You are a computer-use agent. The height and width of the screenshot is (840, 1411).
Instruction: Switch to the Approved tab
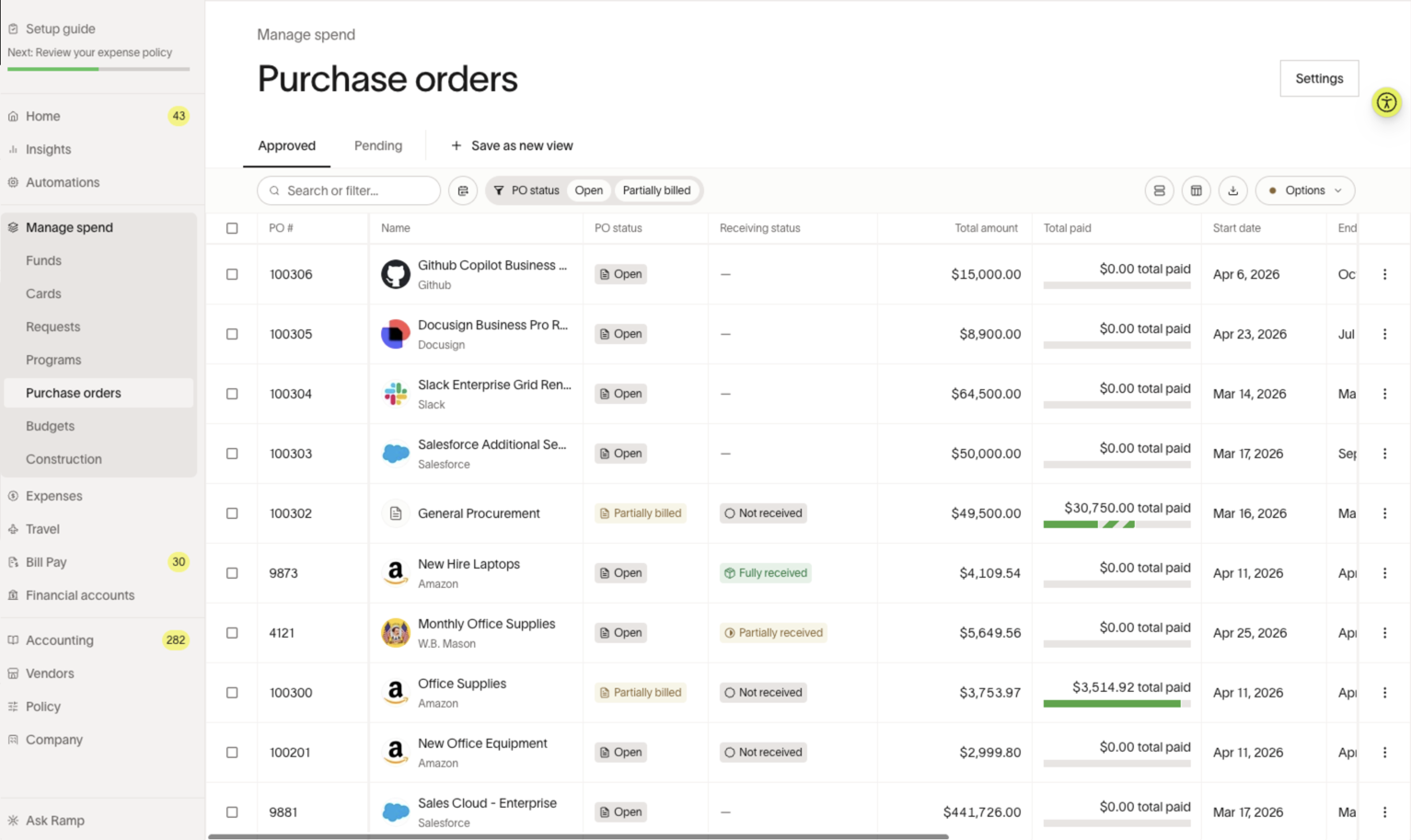point(286,145)
